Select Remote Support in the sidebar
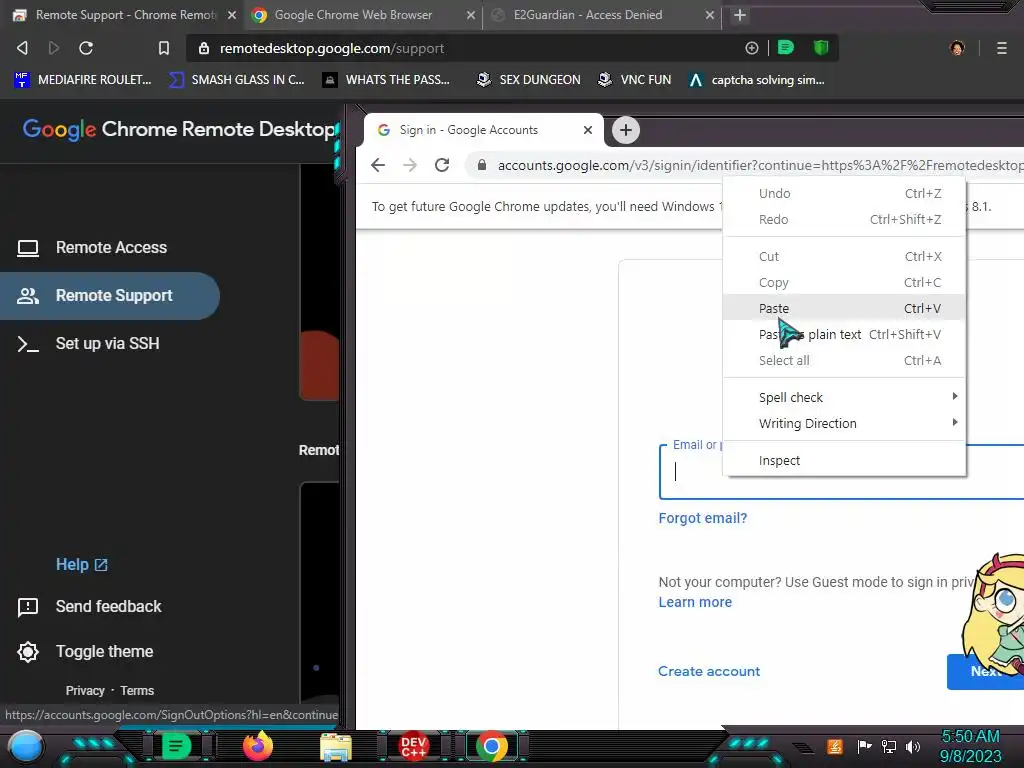This screenshot has height=768, width=1024. click(x=110, y=296)
